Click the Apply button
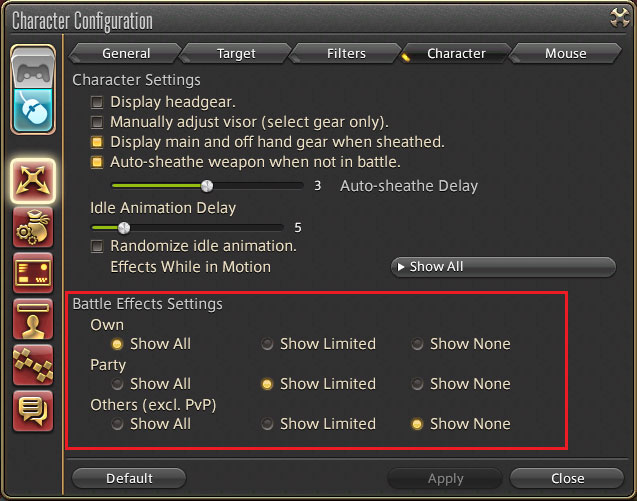This screenshot has width=637, height=501. (x=445, y=478)
